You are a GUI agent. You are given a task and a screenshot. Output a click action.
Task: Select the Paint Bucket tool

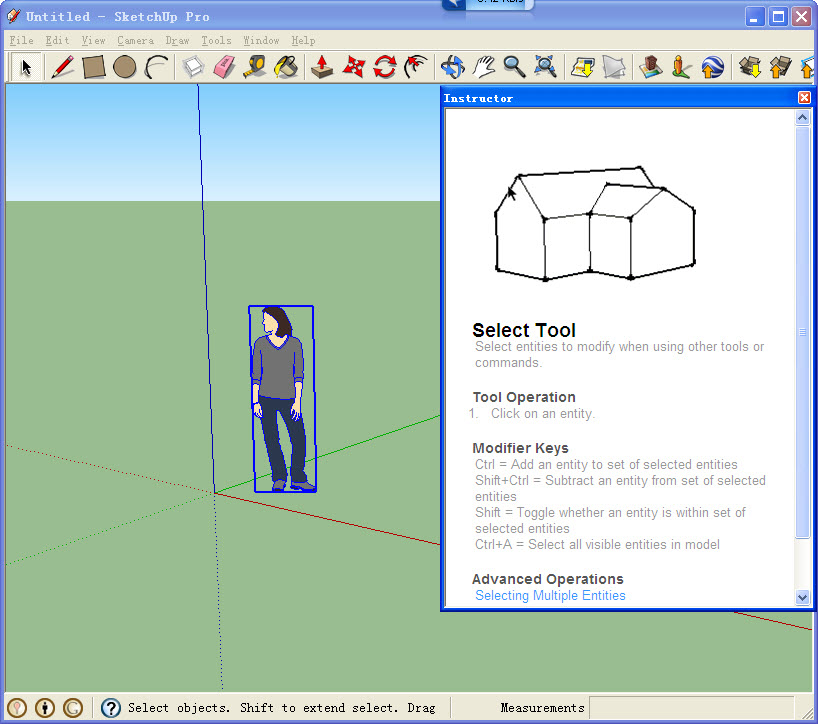(x=286, y=67)
